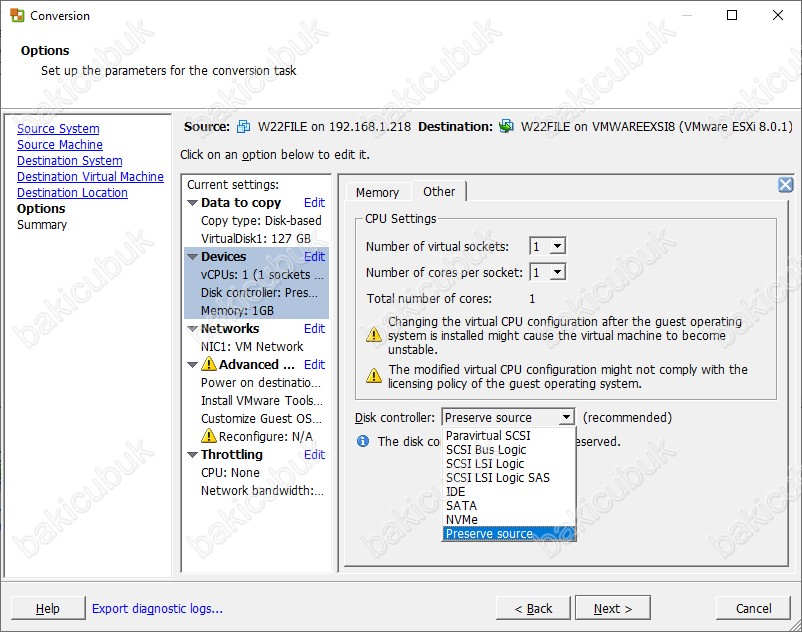Screen dimensions: 802x632
Task: Select SATA disk controller
Action: (509, 506)
